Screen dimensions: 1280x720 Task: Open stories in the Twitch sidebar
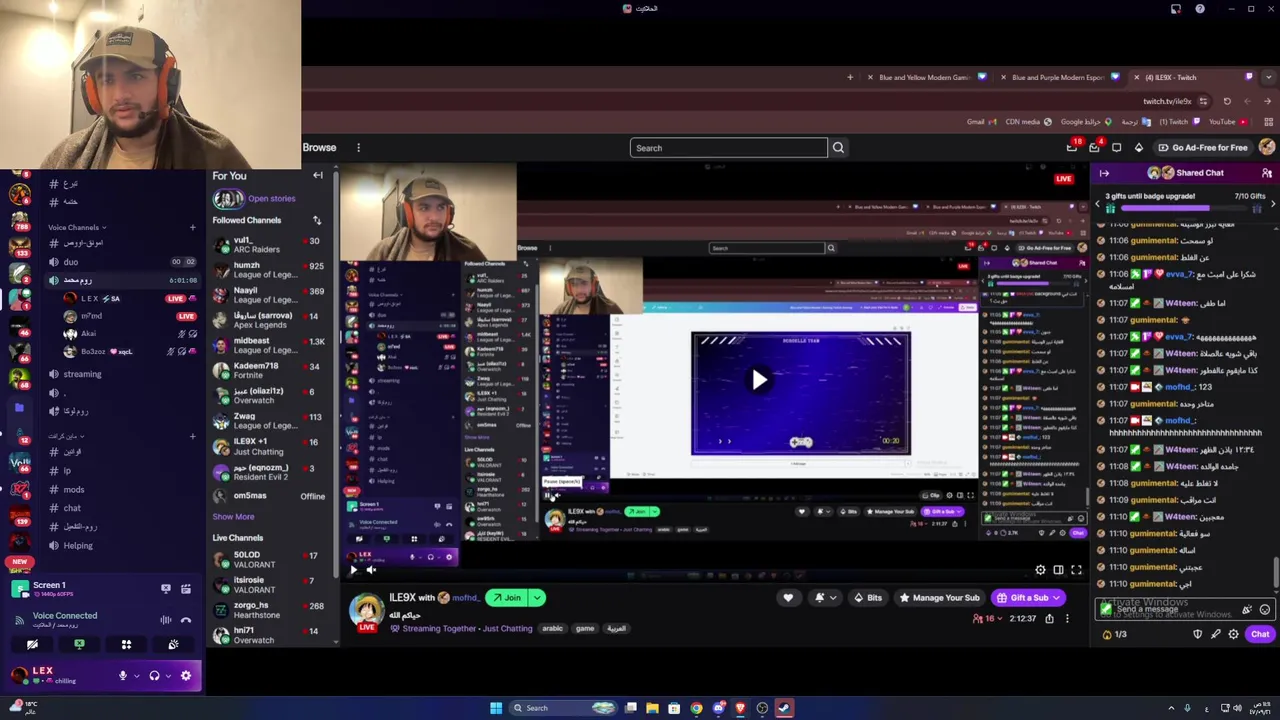coord(254,198)
